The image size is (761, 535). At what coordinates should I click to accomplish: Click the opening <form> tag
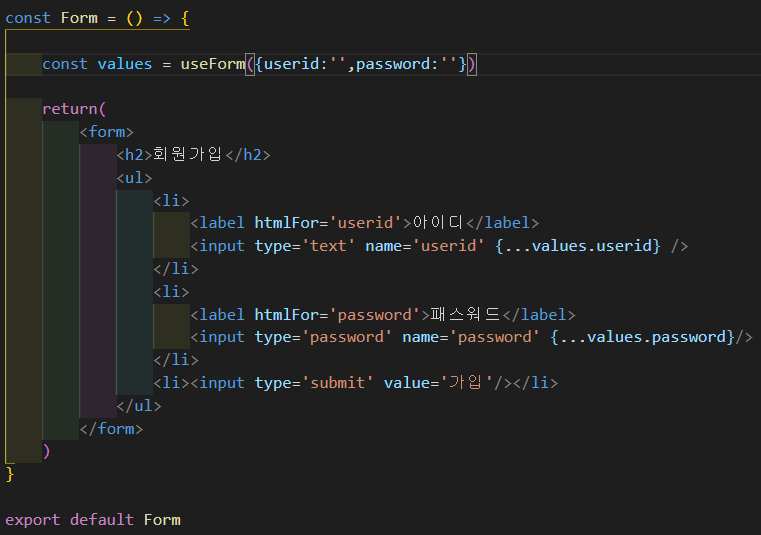pos(106,132)
